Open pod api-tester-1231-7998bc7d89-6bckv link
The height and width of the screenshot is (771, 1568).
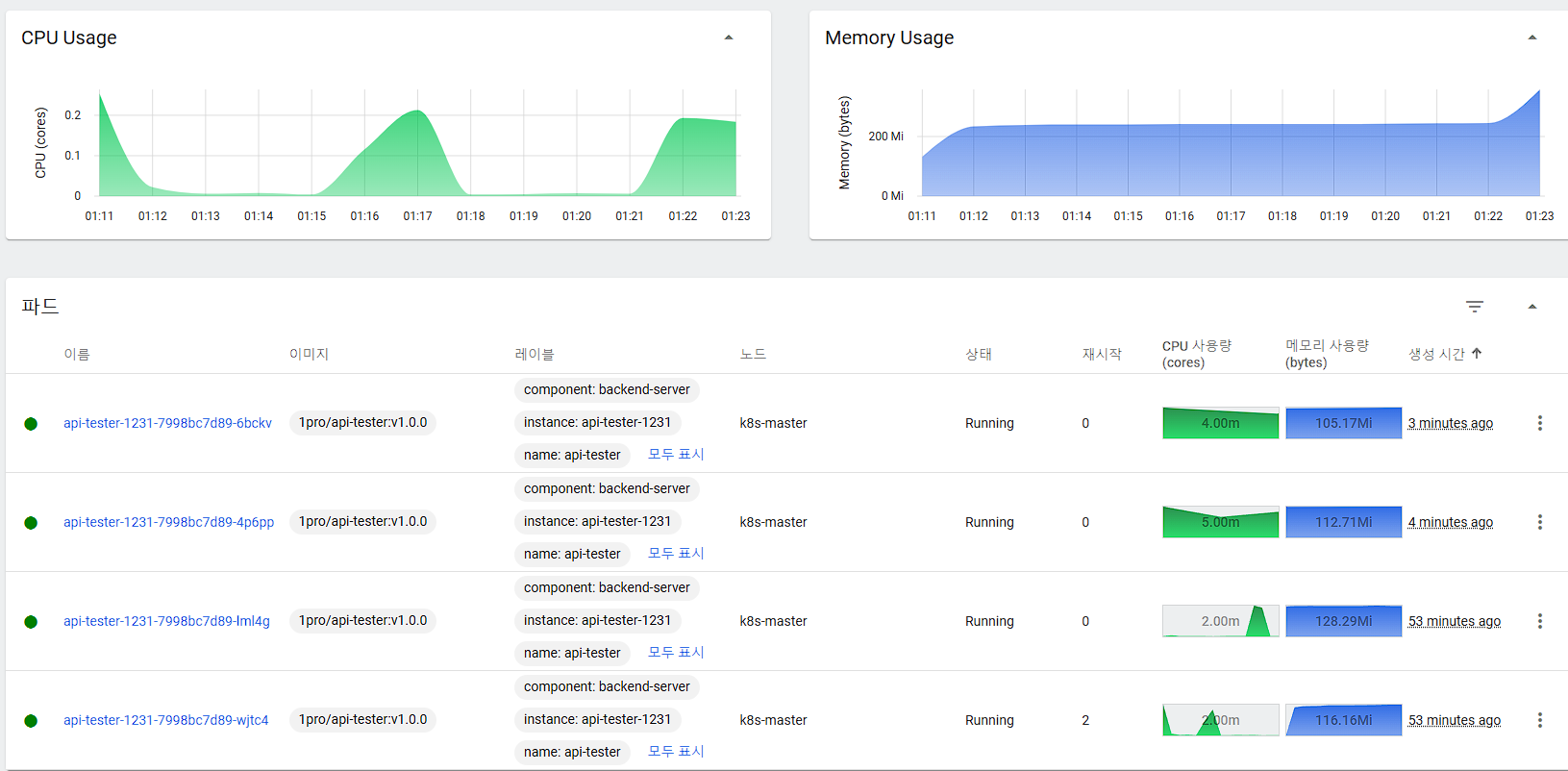(167, 423)
